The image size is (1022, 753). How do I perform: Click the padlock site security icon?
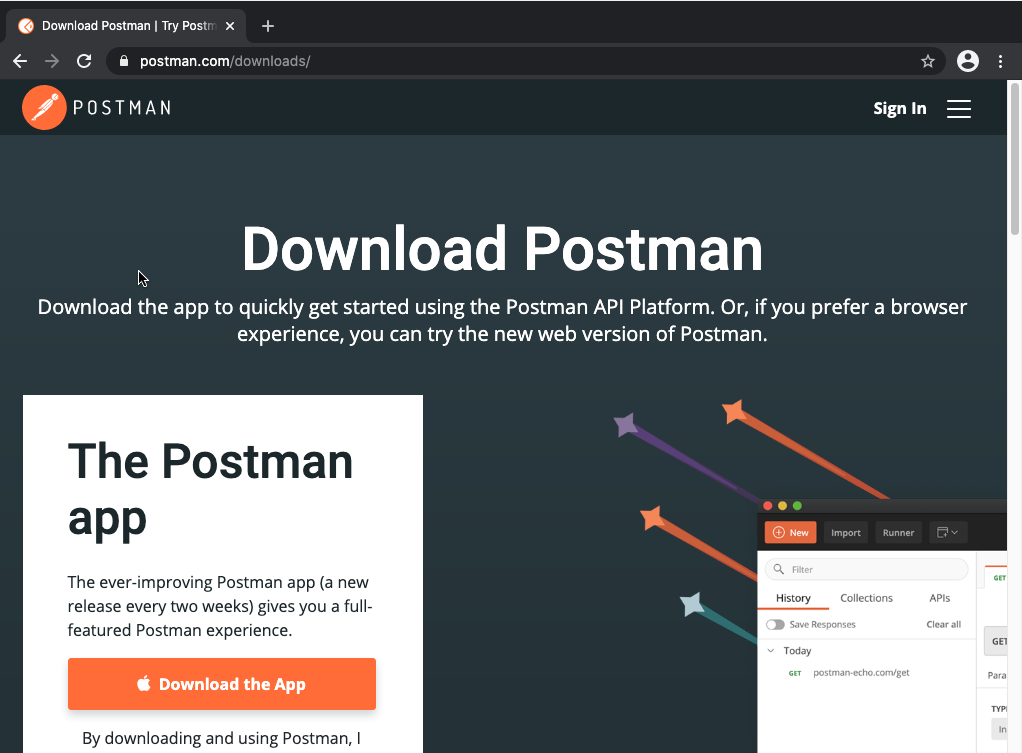[124, 61]
